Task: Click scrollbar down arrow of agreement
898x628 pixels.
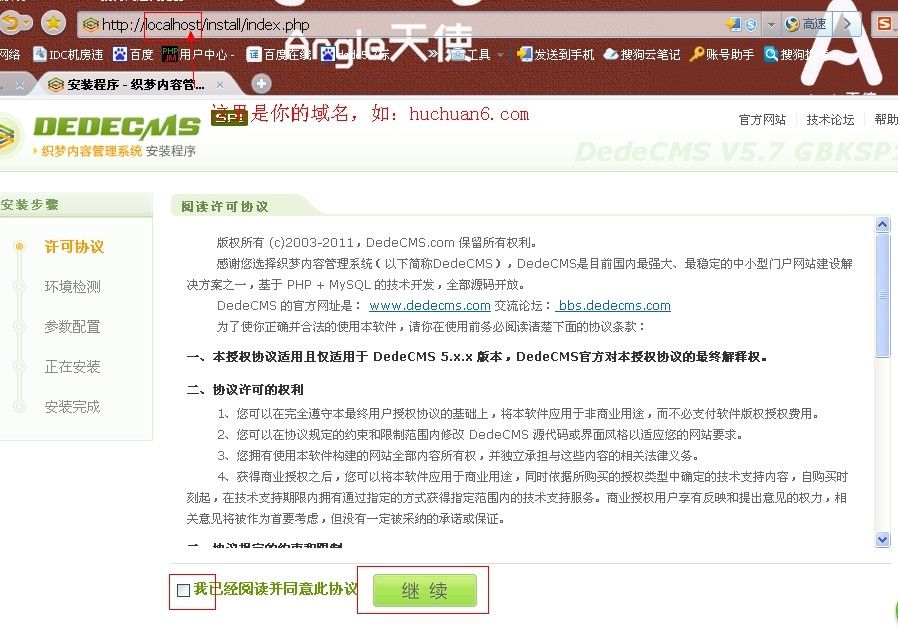Action: coord(883,539)
